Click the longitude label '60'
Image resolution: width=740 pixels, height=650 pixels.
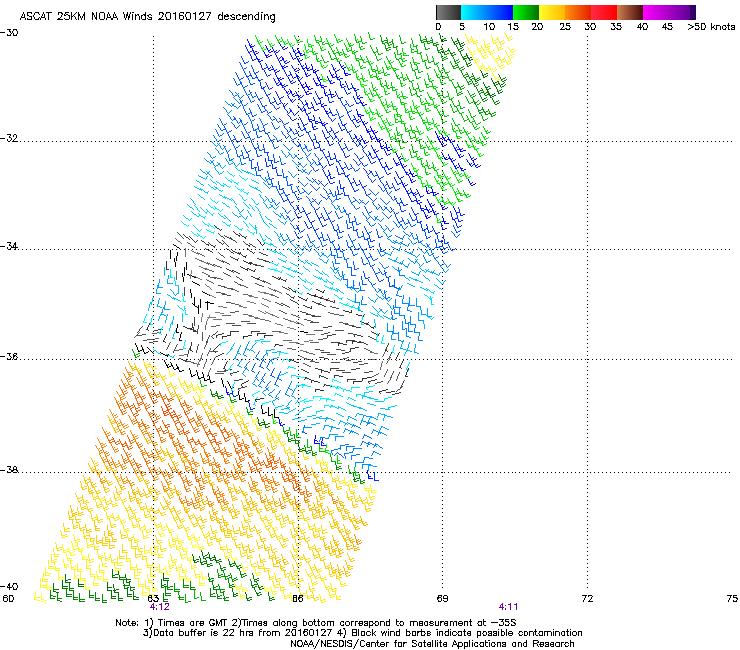tap(8, 599)
